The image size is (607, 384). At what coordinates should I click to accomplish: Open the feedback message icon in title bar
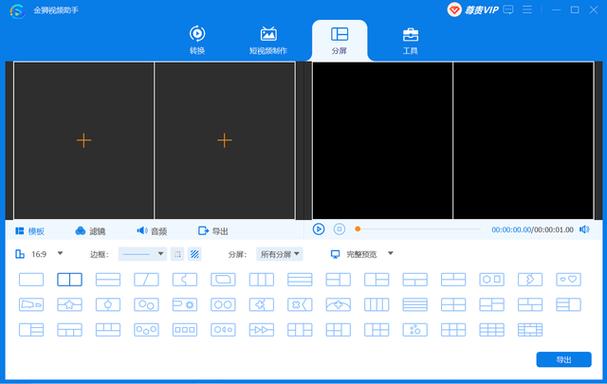[x=508, y=10]
